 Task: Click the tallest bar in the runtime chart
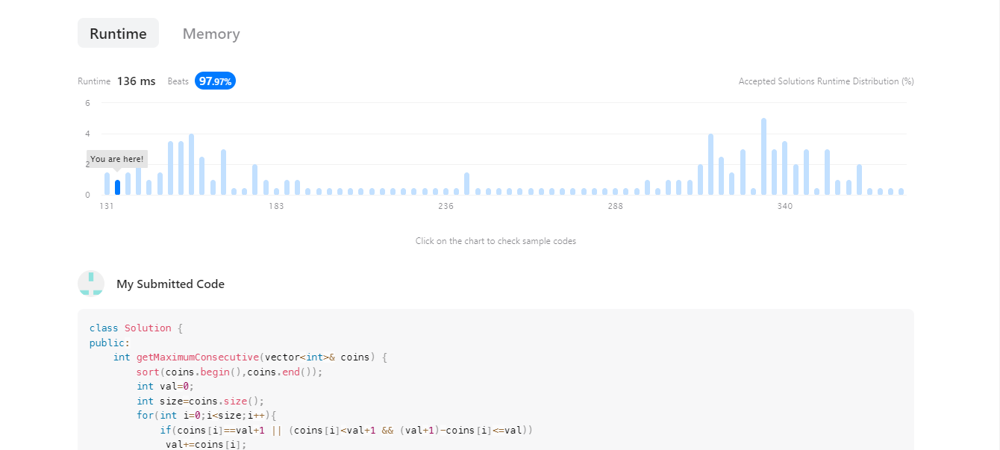(x=764, y=157)
